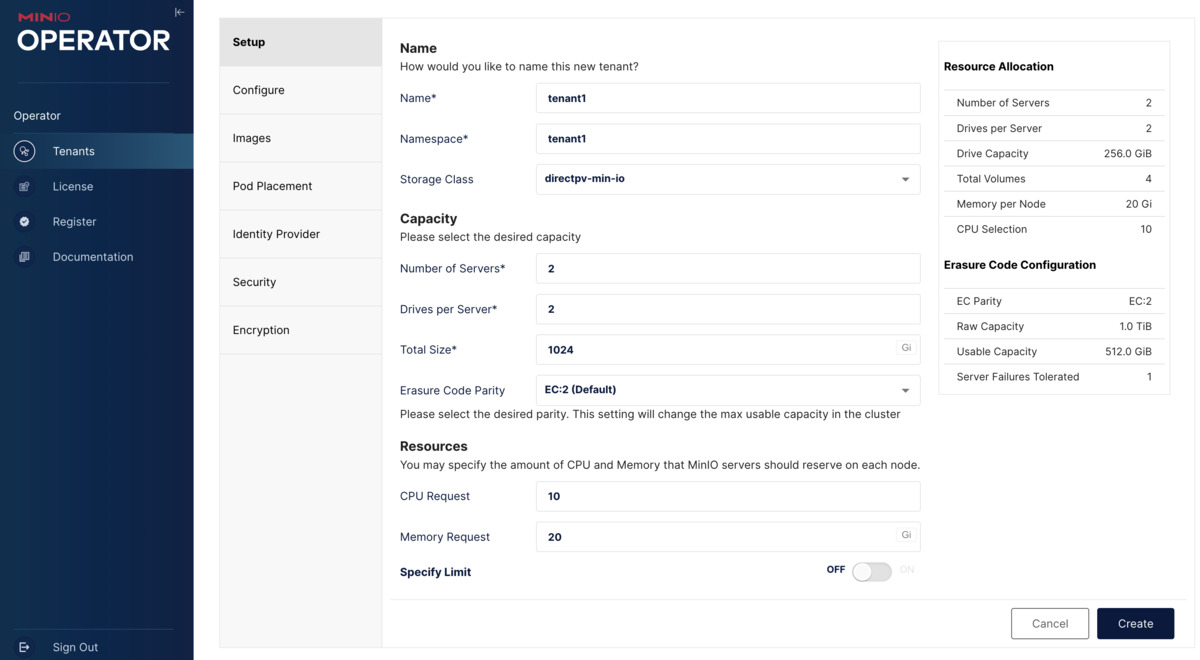Screen dimensions: 1200x660
Task: Click the Raw Capacity 1.0 TiB row
Action: tap(1054, 326)
